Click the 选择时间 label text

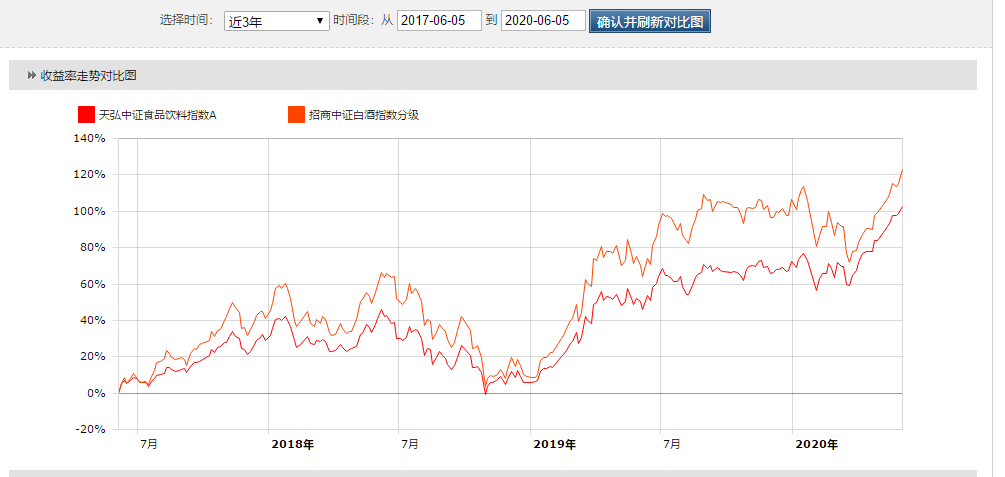pos(186,21)
